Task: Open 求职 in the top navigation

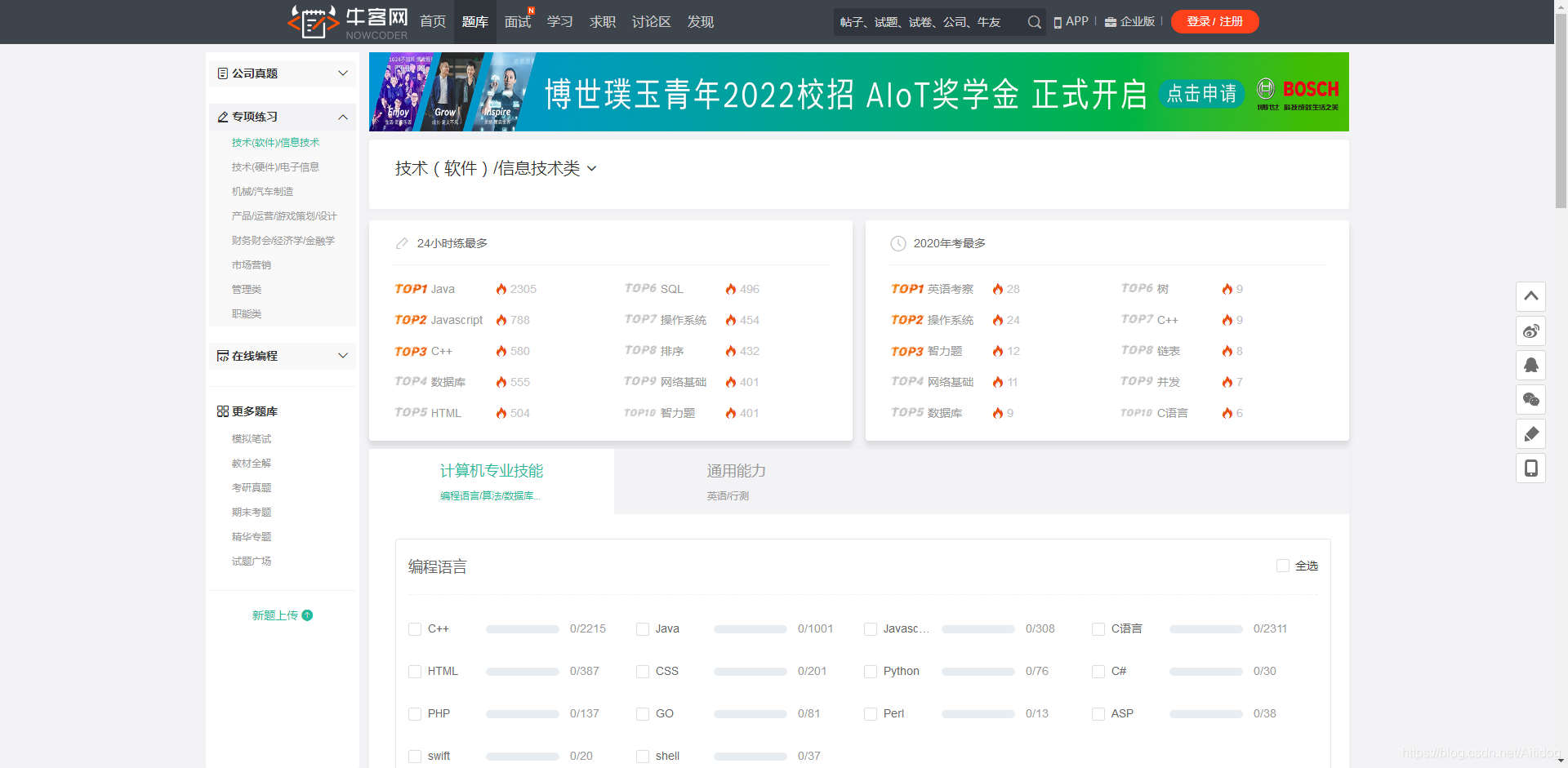Action: (603, 22)
